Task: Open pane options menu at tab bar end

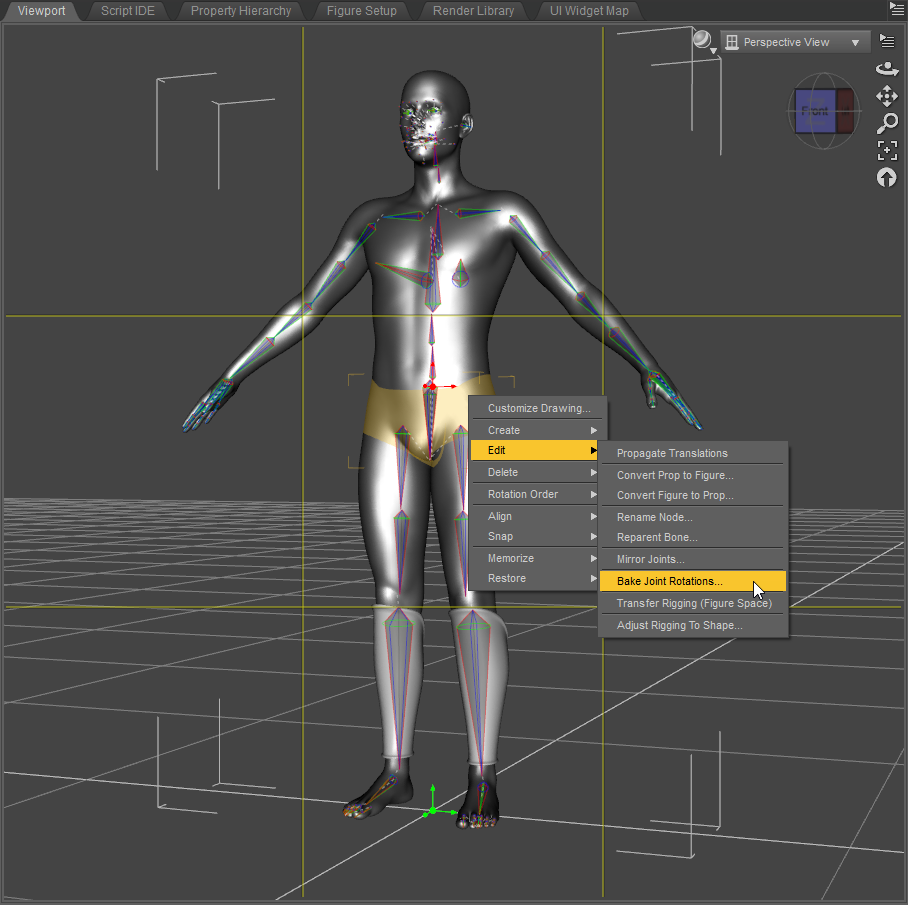Action: 896,8
